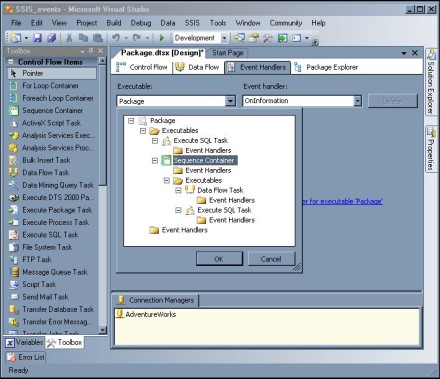Open the Community menu

tap(286, 23)
